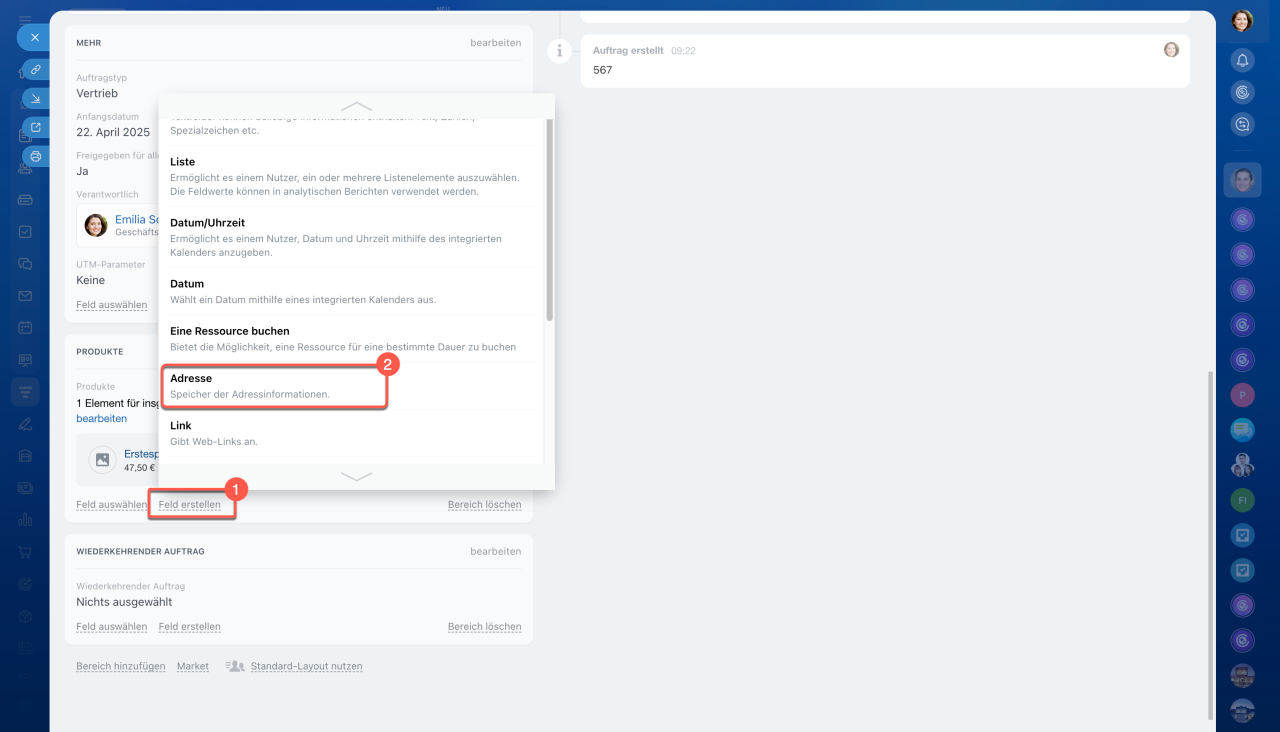Image resolution: width=1280 pixels, height=732 pixels.
Task: Copy the order link with chain icon
Action: tap(36, 70)
